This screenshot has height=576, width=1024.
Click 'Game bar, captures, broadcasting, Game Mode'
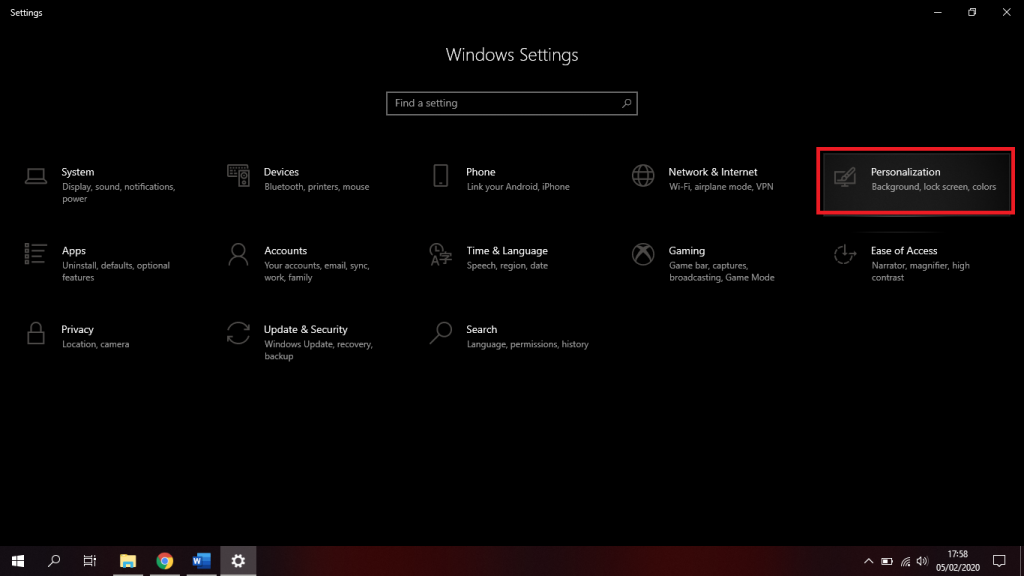click(722, 272)
